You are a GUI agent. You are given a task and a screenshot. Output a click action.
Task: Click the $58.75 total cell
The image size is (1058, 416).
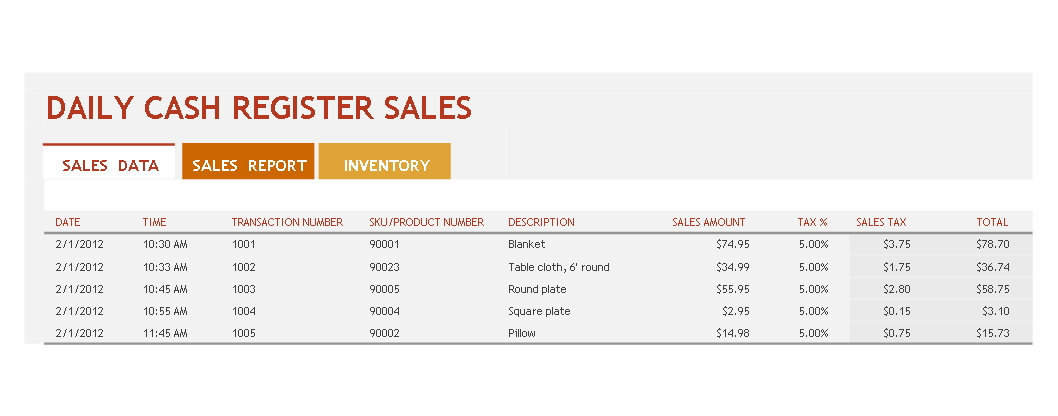click(993, 289)
